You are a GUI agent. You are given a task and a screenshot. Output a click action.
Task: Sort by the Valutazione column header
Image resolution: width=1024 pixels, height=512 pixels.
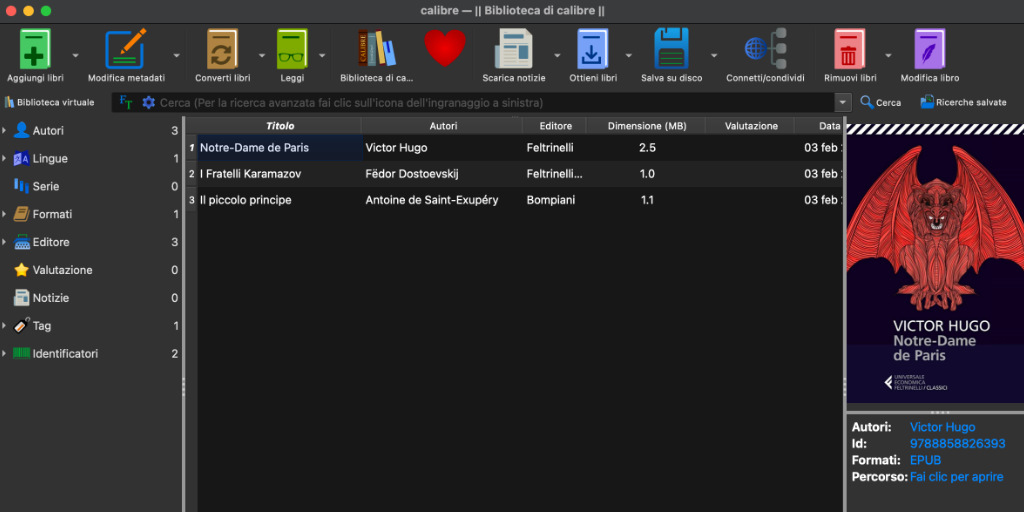751,126
